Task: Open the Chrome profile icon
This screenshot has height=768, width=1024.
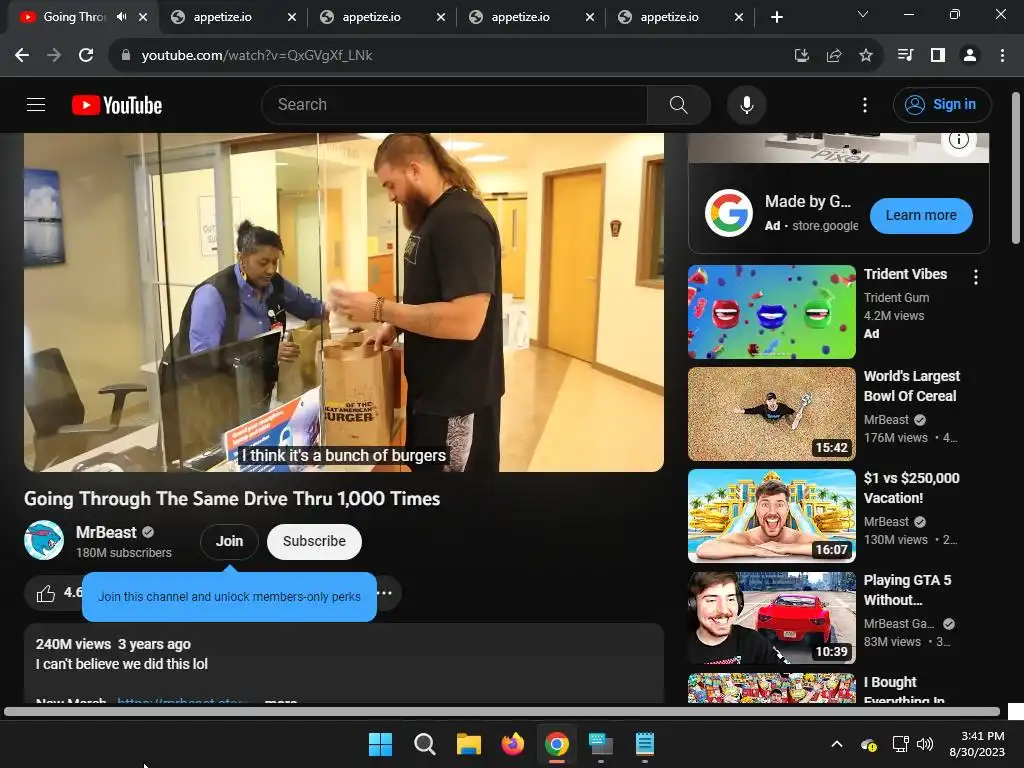Action: (x=970, y=56)
